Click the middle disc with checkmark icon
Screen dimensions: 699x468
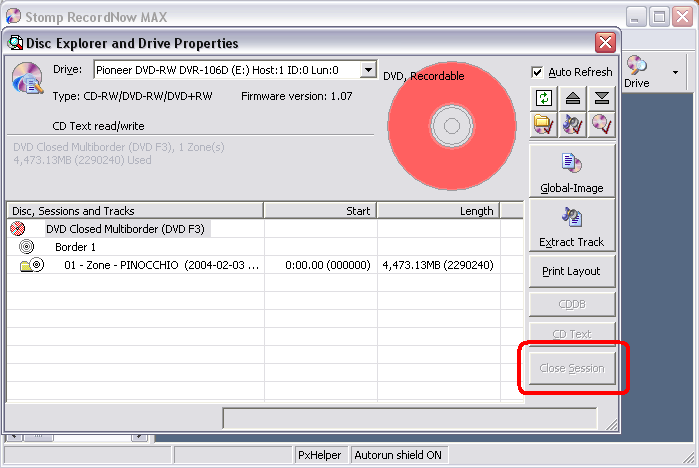point(572,124)
